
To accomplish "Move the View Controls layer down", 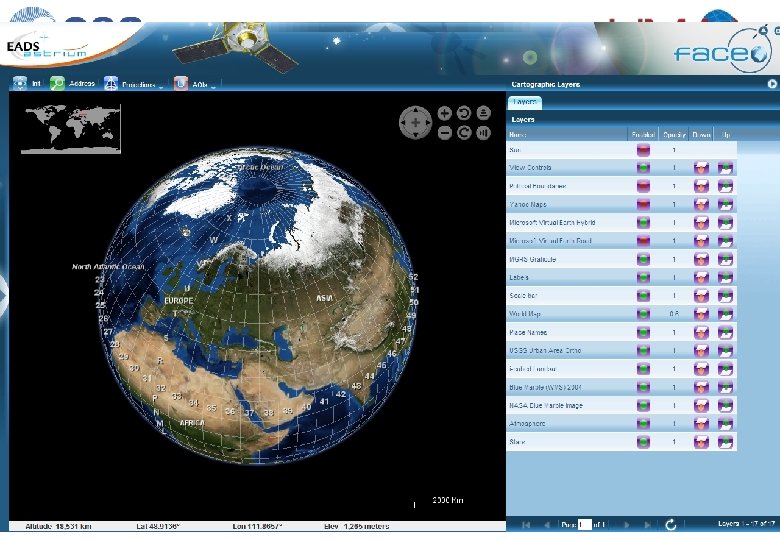I will (701, 168).
